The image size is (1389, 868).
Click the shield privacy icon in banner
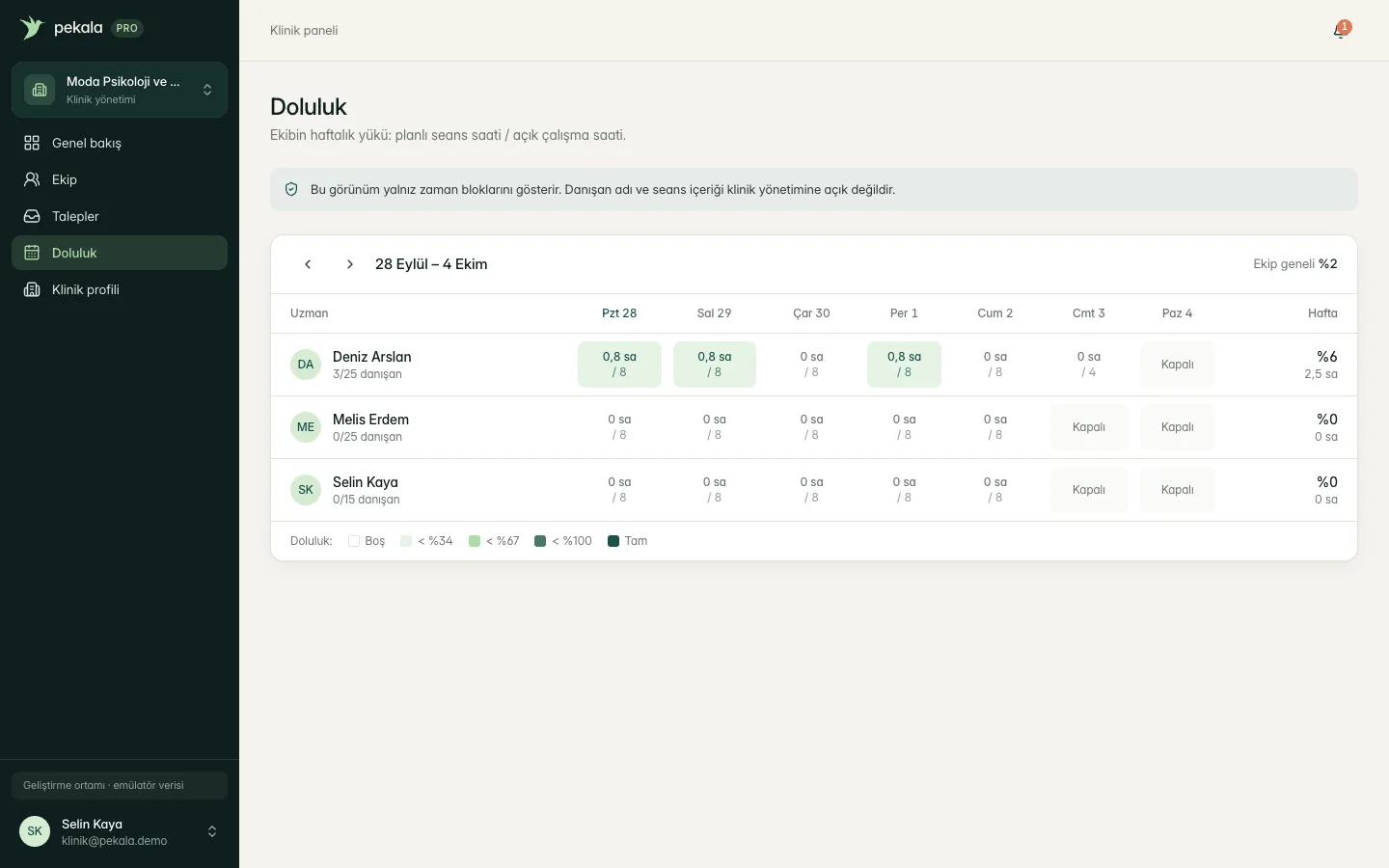click(291, 190)
